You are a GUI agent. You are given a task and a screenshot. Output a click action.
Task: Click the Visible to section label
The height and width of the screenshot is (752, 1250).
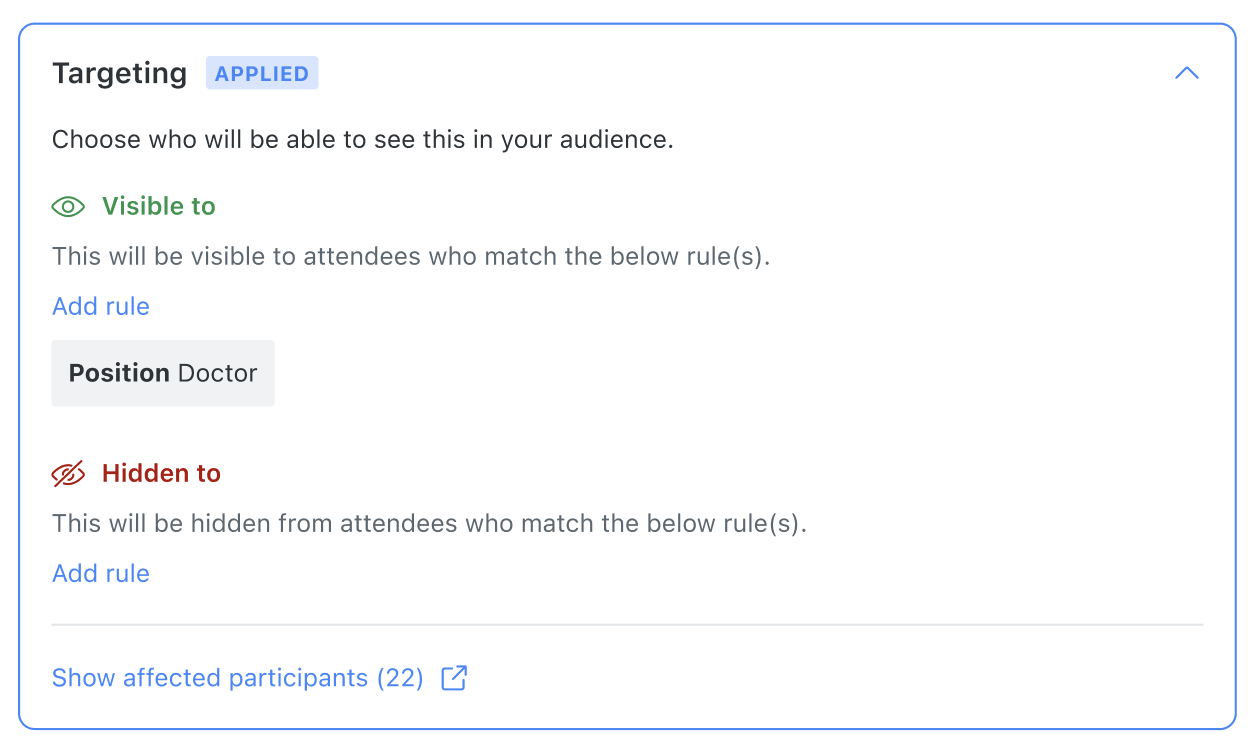click(159, 206)
